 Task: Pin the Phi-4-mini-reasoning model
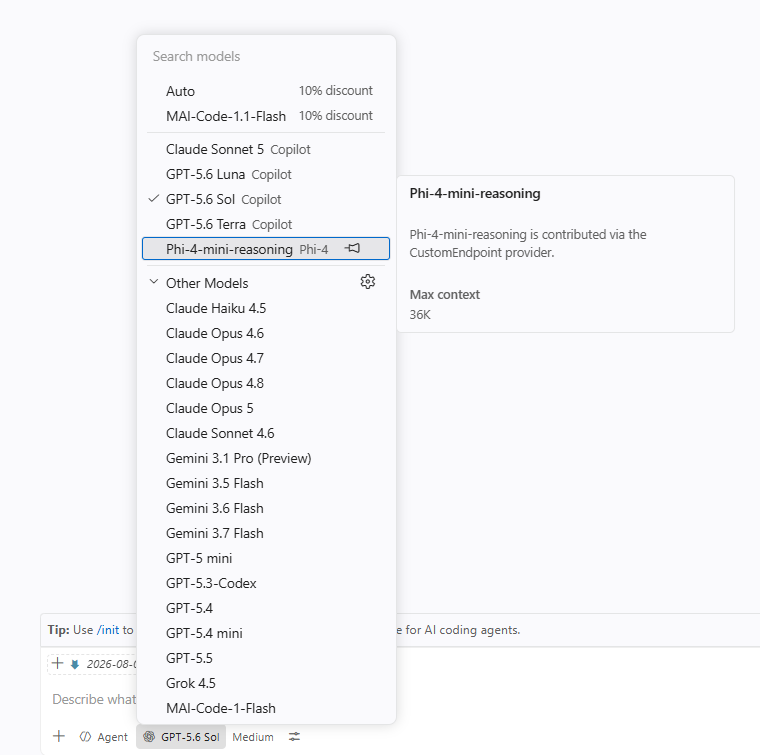click(x=352, y=248)
